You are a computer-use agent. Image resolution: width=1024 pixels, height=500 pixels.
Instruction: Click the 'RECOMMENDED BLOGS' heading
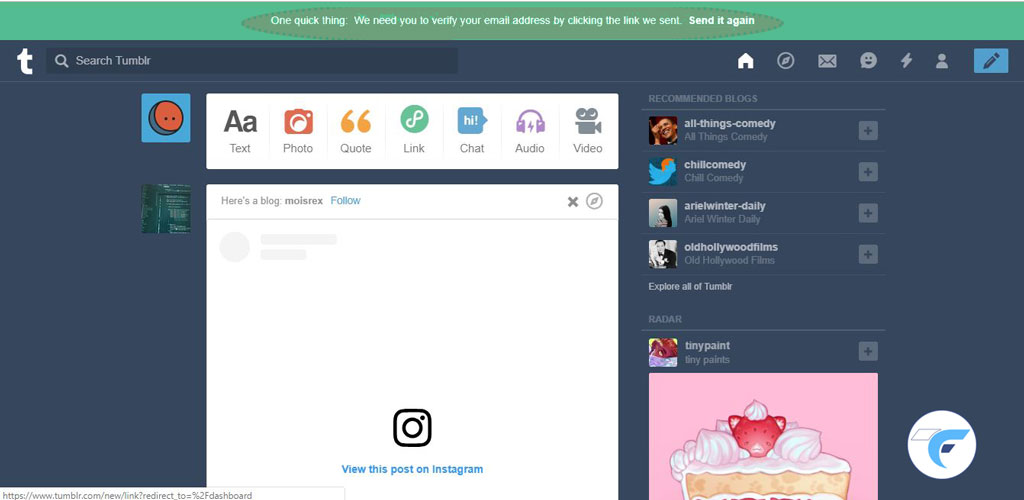[703, 99]
